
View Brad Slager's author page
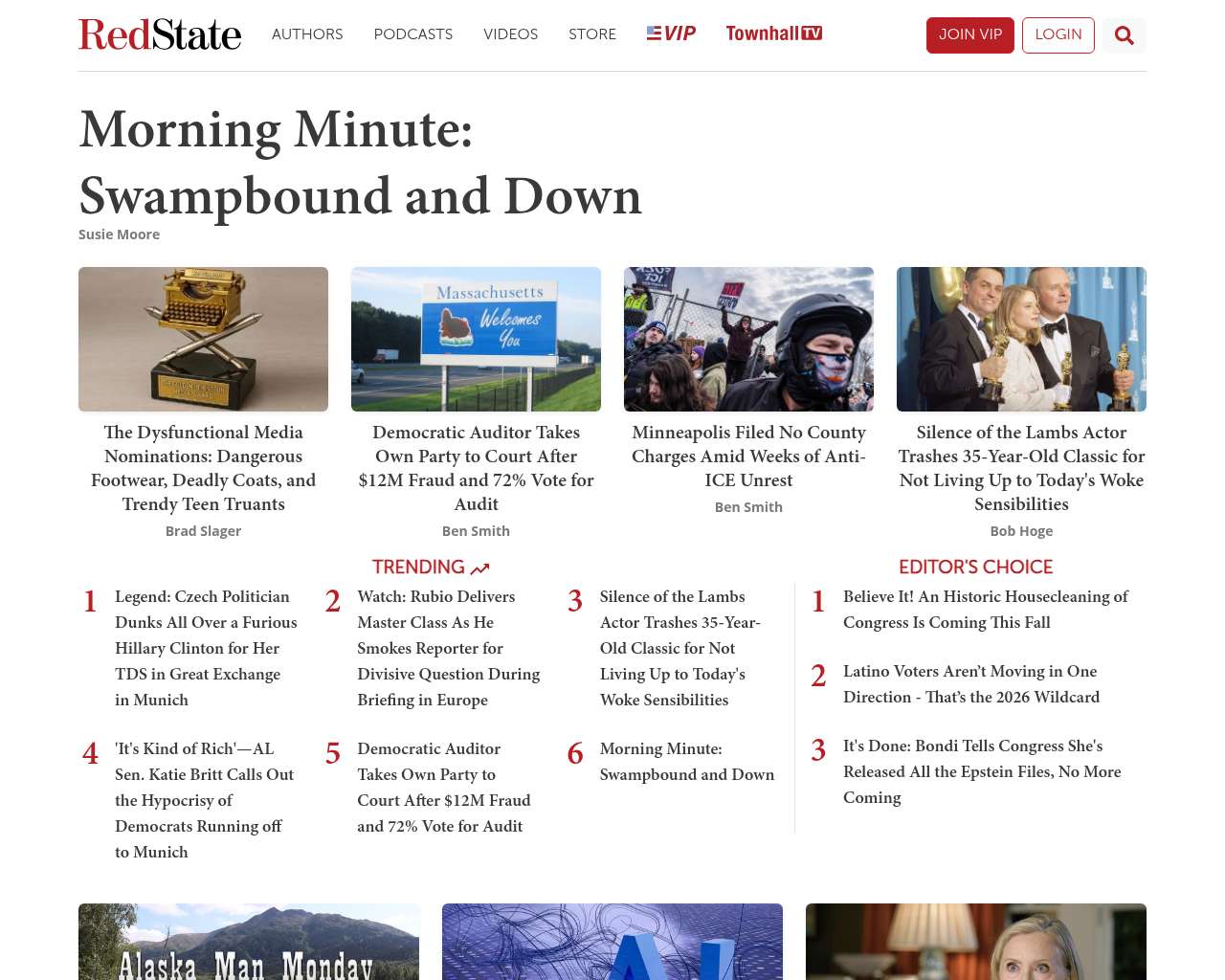pyautogui.click(x=203, y=531)
